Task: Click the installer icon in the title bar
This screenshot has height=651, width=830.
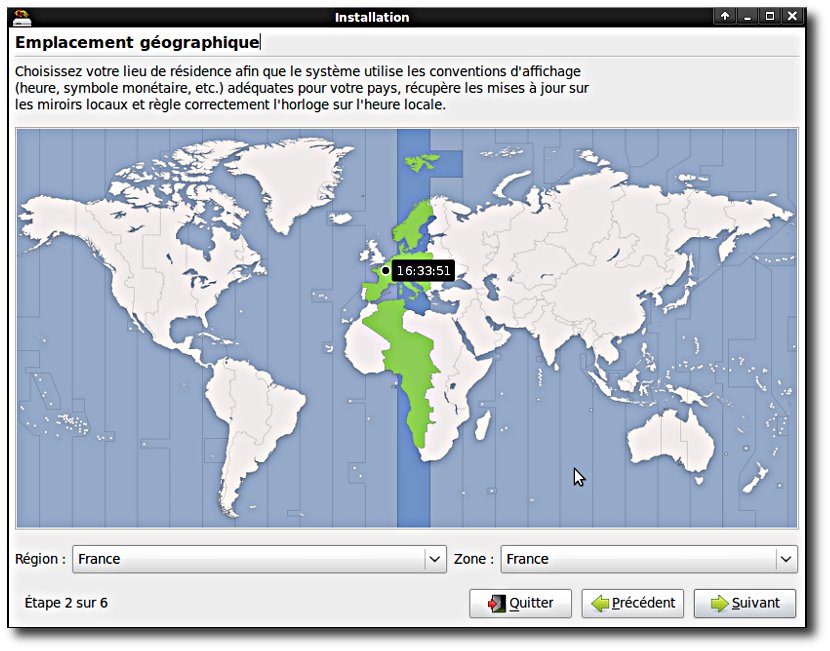Action: click(21, 17)
